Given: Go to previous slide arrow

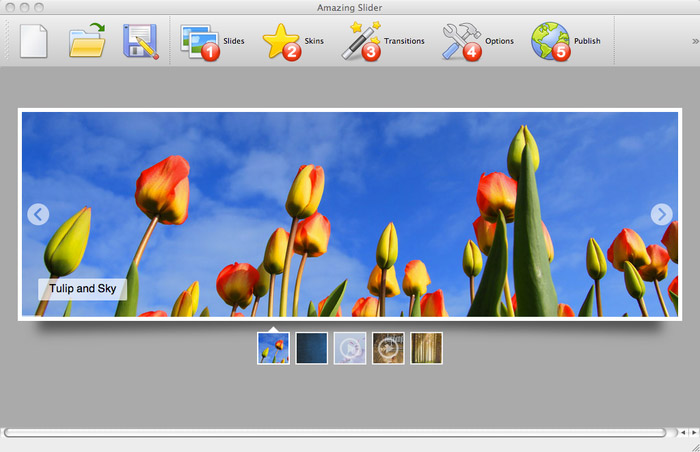Looking at the screenshot, I should [x=38, y=214].
